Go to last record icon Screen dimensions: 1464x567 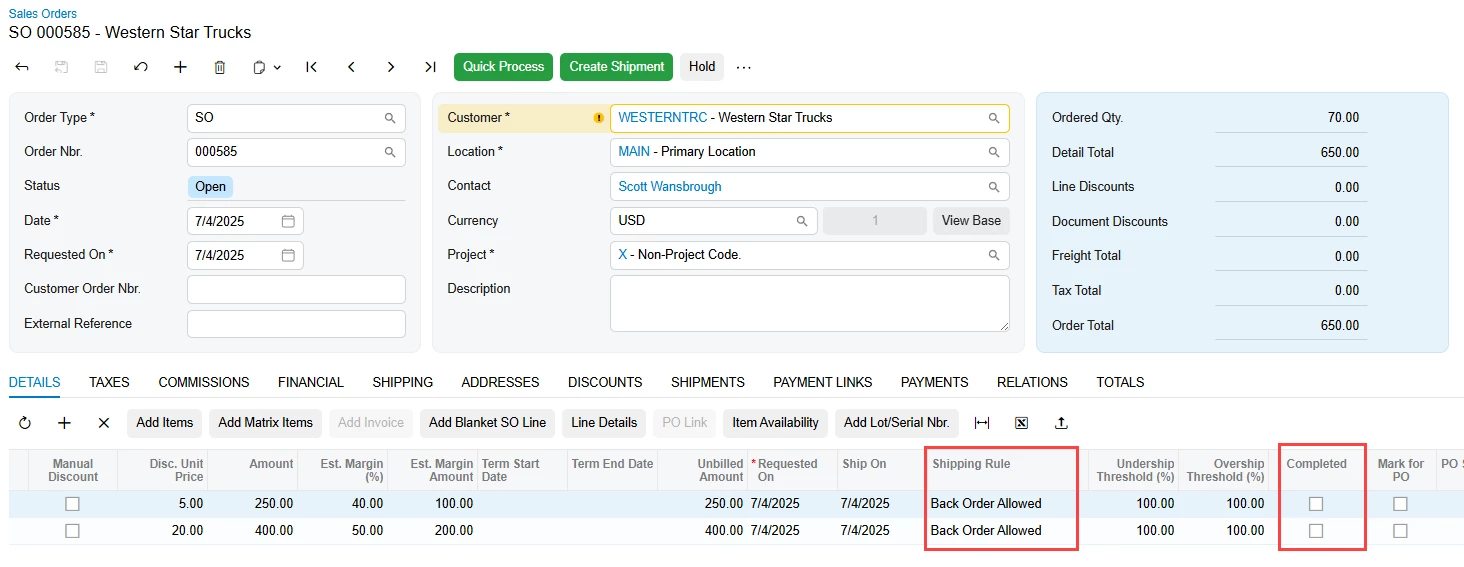click(x=430, y=67)
